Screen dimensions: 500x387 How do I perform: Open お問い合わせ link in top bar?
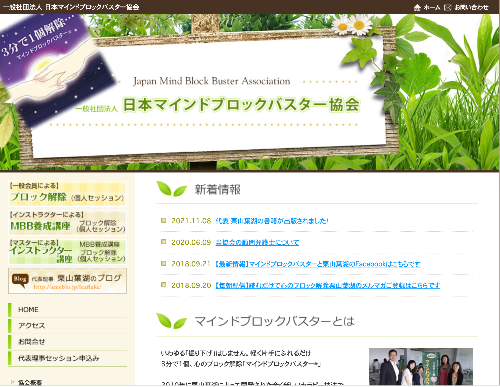pos(471,7)
